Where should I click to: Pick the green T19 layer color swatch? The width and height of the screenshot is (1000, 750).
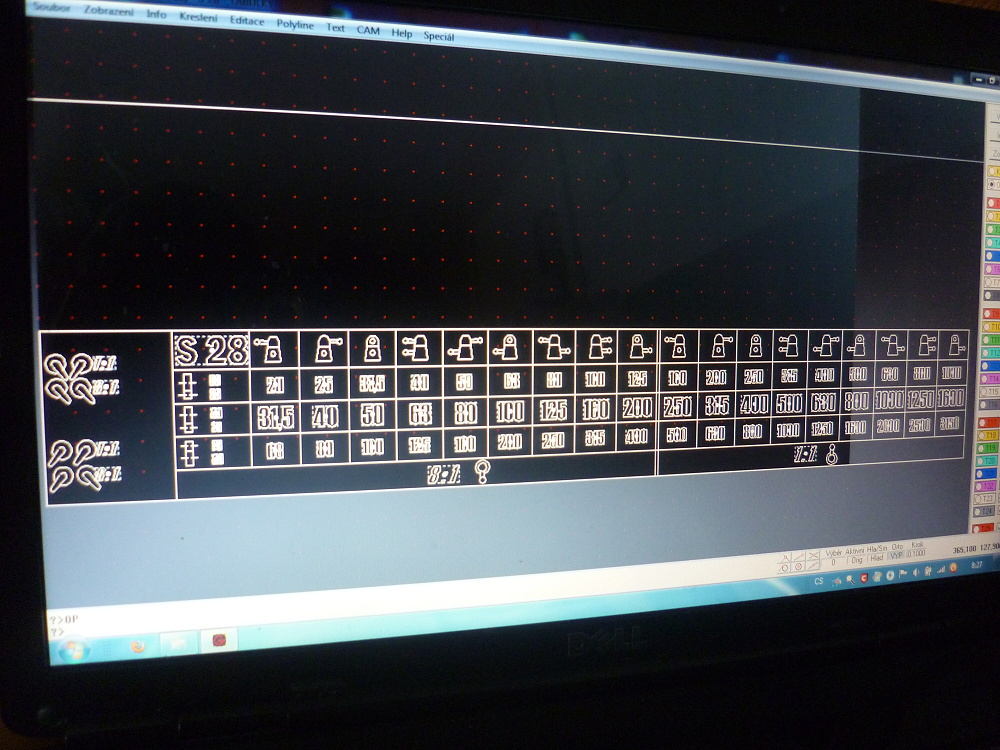pyautogui.click(x=990, y=448)
